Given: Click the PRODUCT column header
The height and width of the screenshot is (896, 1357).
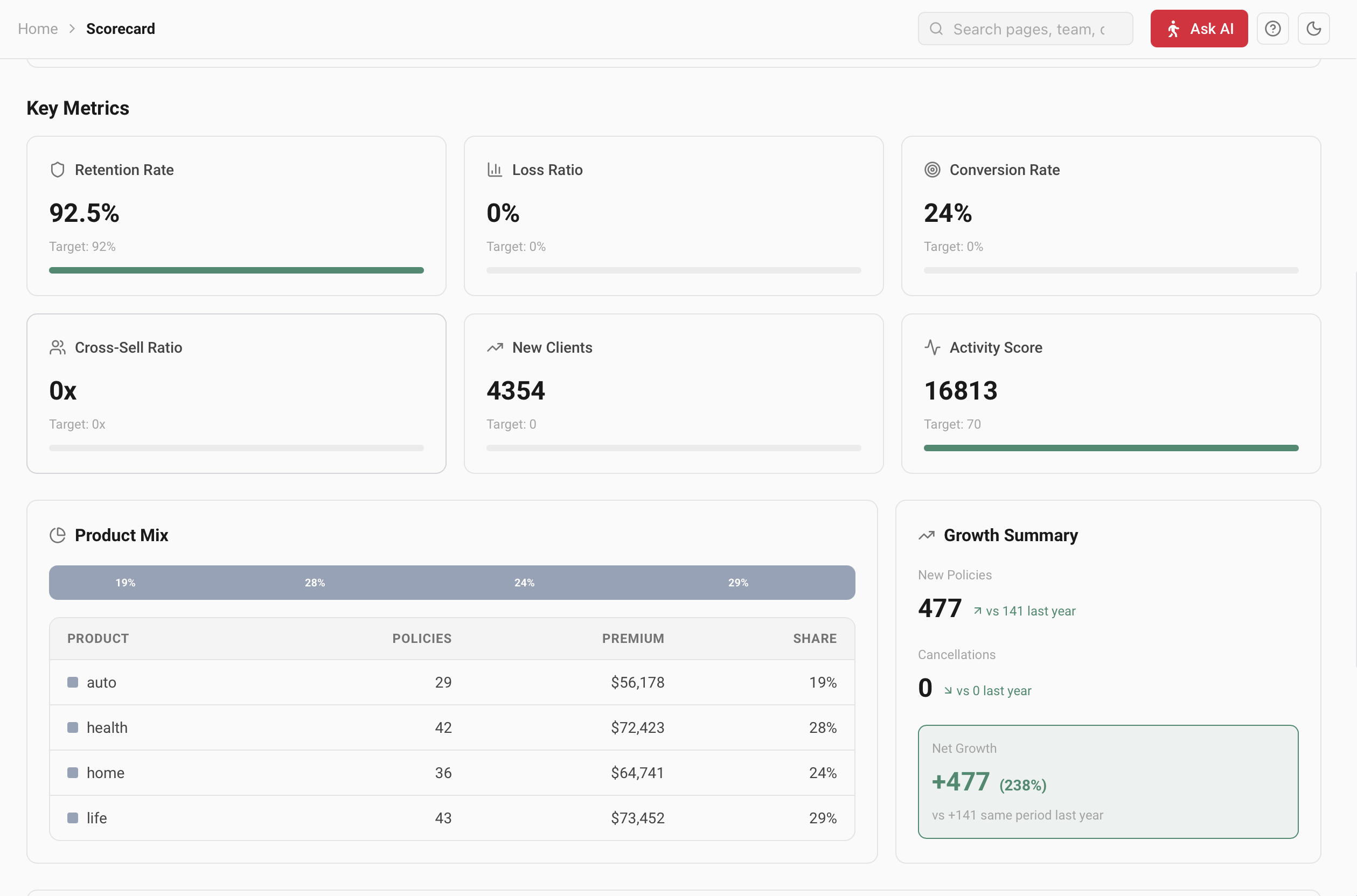Looking at the screenshot, I should tap(99, 638).
